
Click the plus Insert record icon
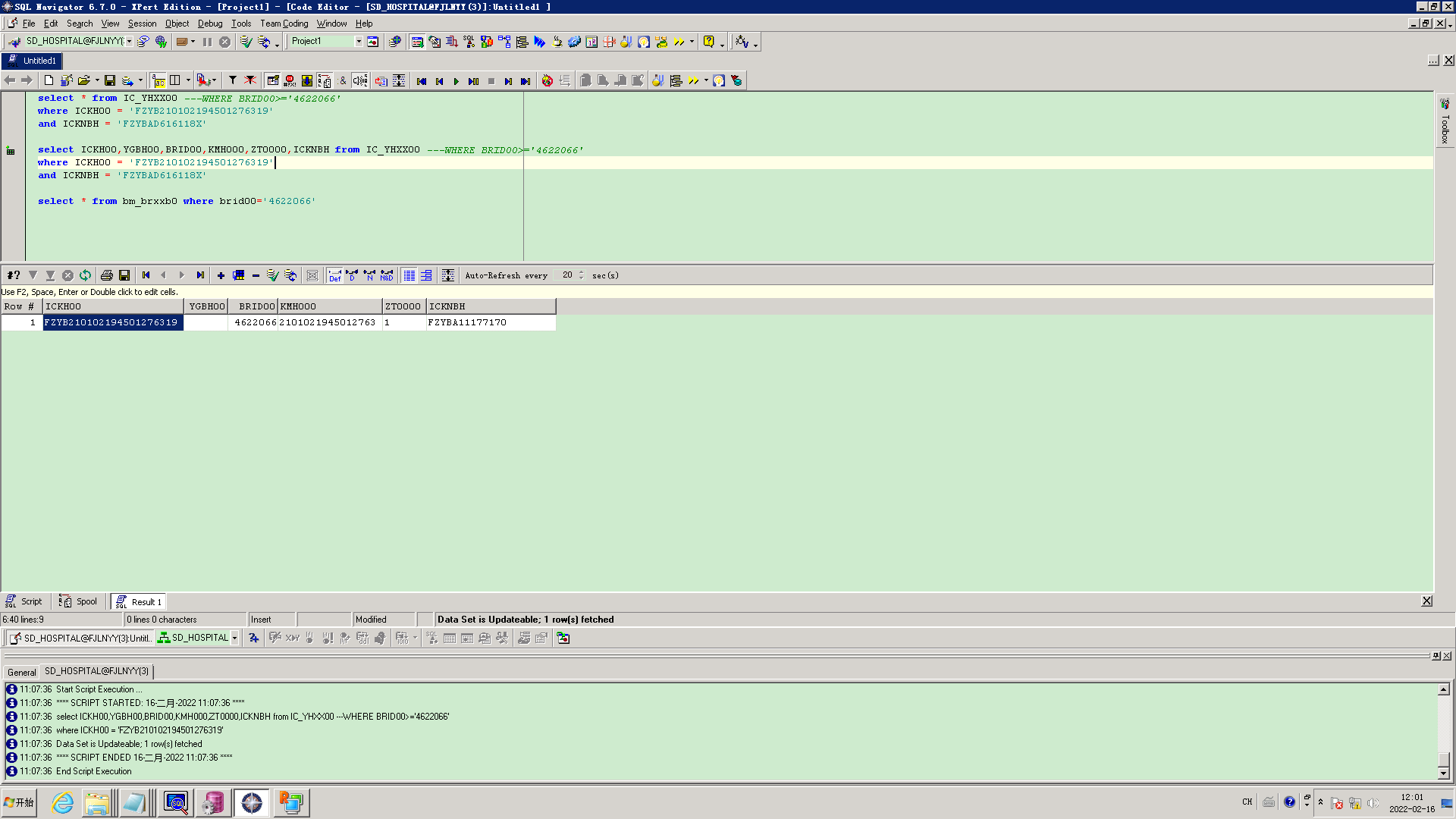[x=221, y=275]
